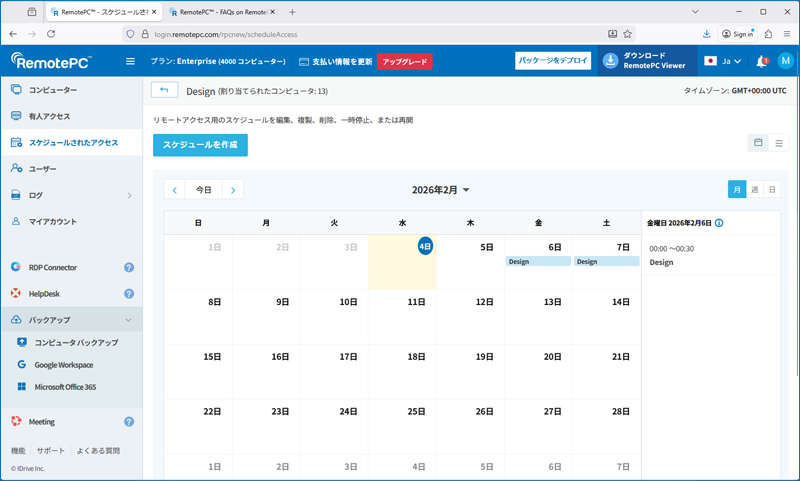Switch to the FAQs on Remote browser tab

(x=220, y=12)
